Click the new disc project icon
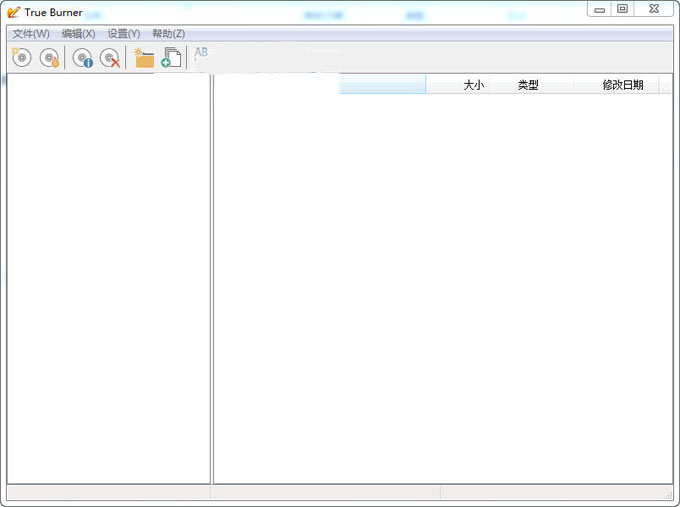 tap(21, 58)
